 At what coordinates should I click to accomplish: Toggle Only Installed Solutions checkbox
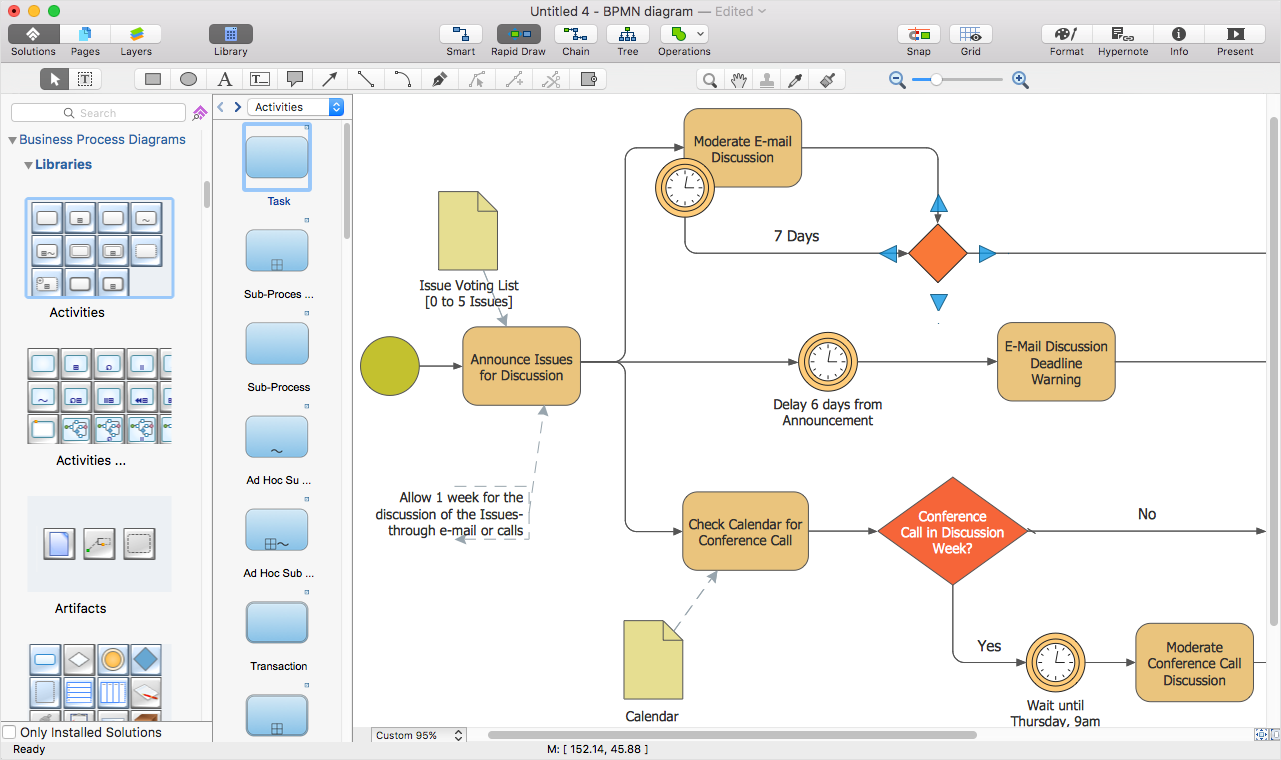pyautogui.click(x=10, y=732)
